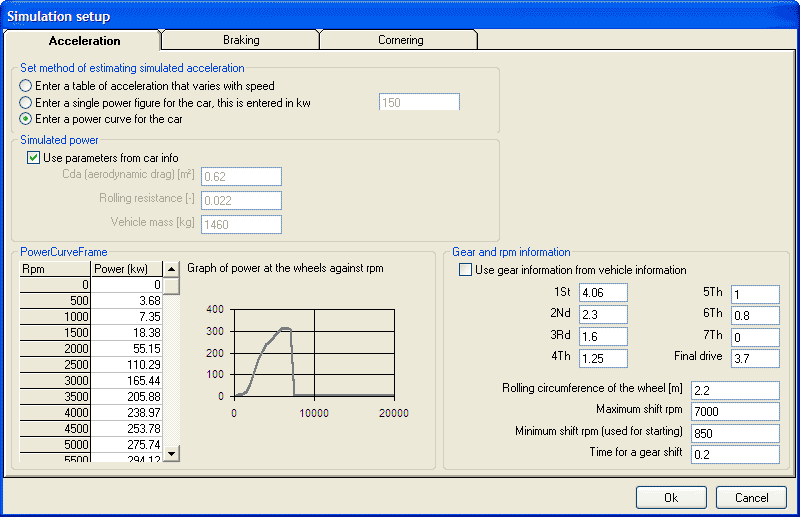Select the power cell for 3000 rpm
Viewport: 800px width, 517px height.
tap(127, 381)
